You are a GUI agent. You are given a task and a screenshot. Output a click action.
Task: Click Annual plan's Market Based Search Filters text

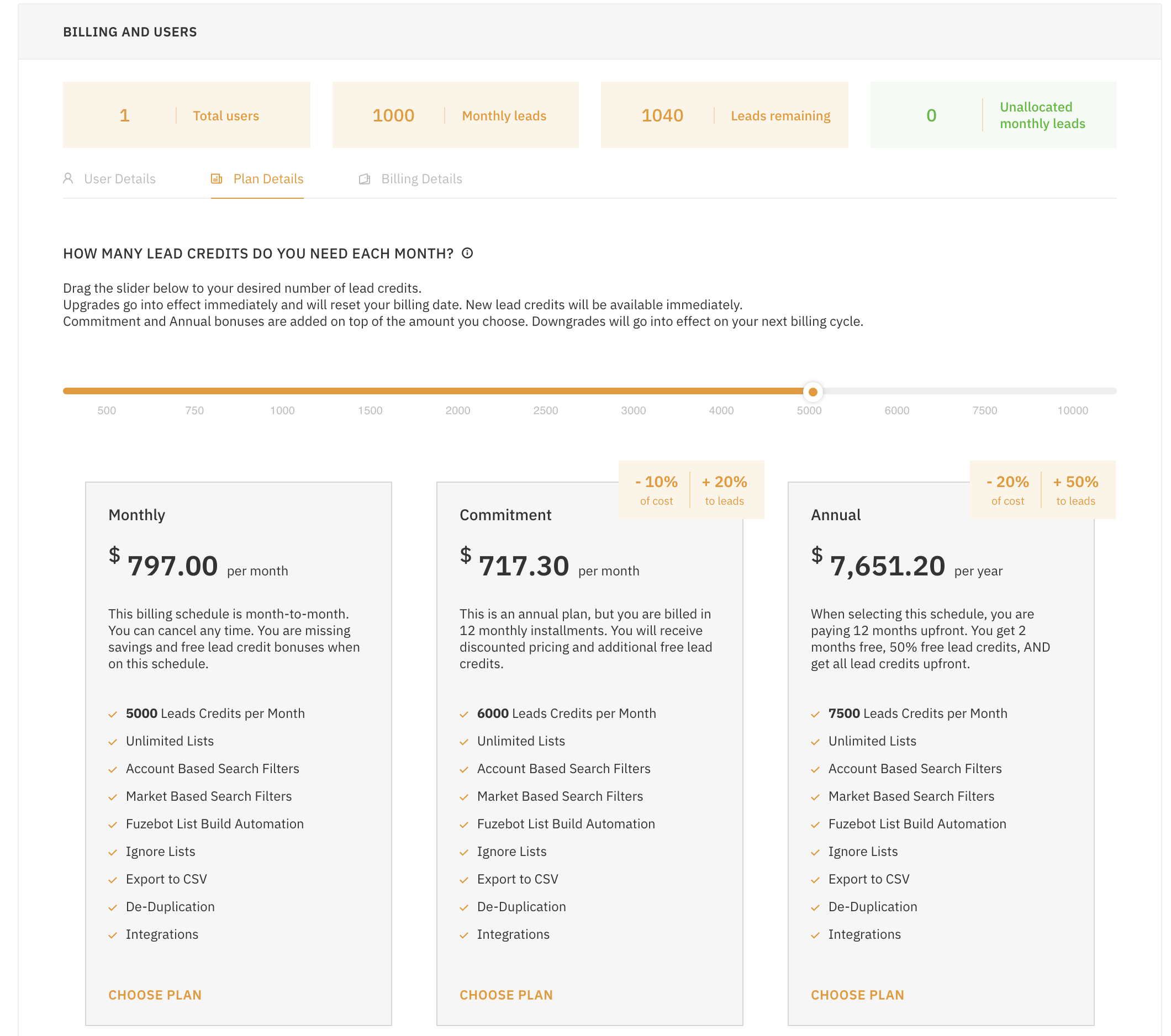pyautogui.click(x=911, y=796)
